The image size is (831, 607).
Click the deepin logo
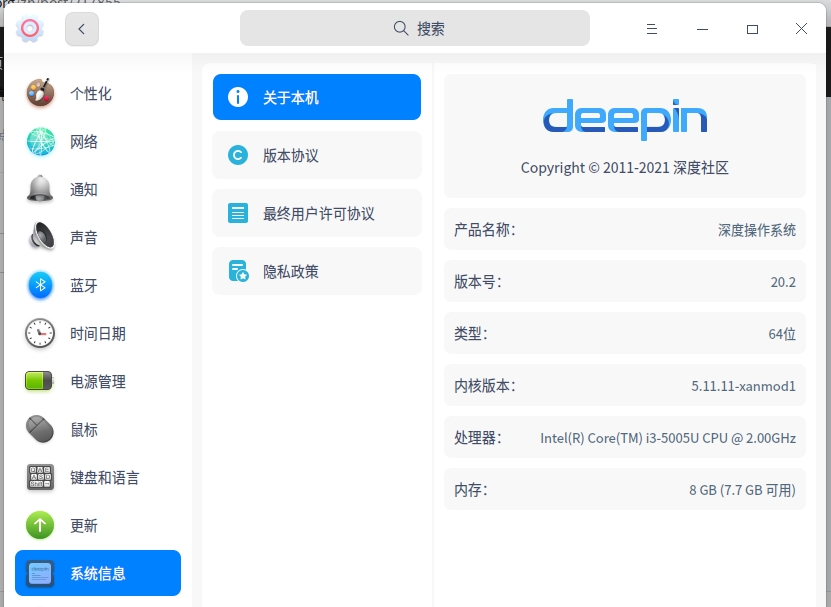[x=625, y=119]
